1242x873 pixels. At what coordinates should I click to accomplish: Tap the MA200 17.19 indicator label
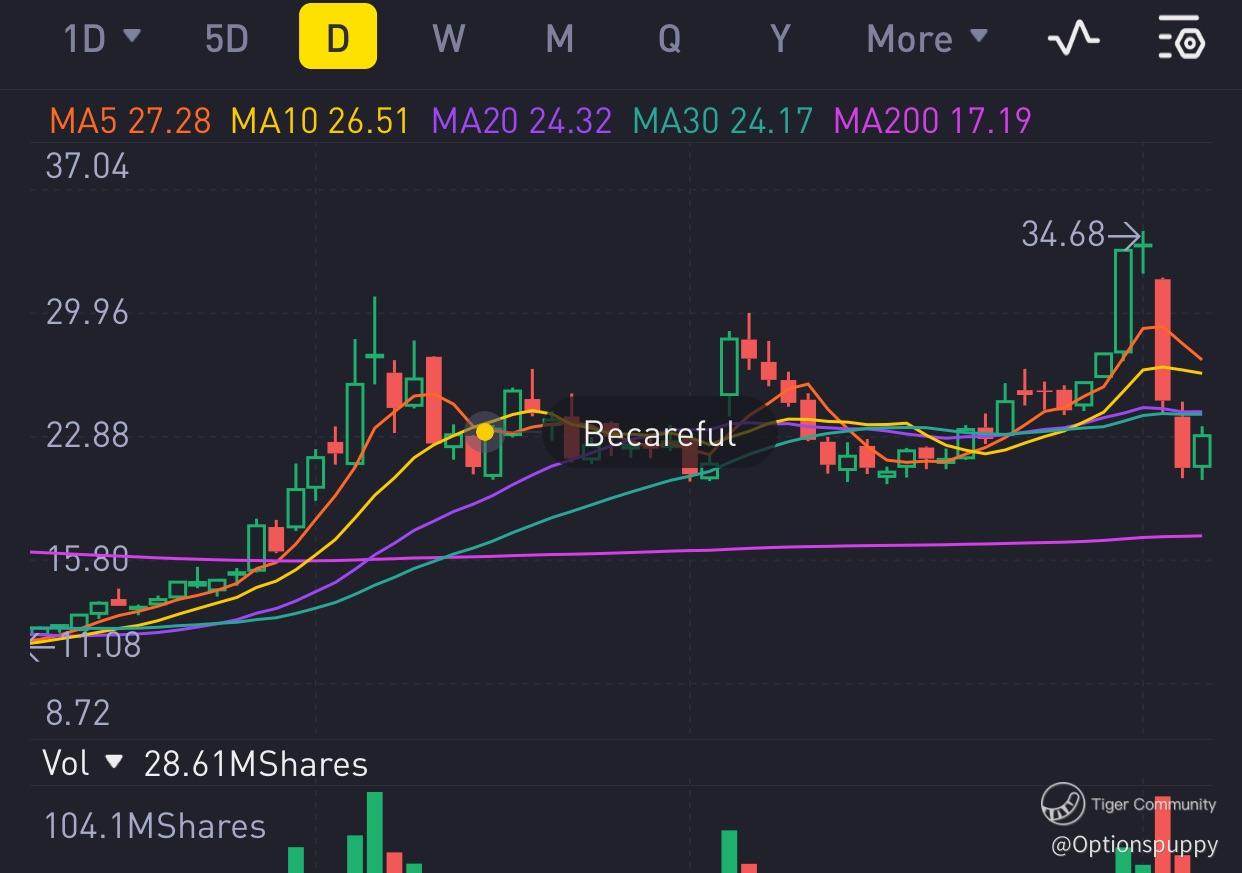pos(932,121)
